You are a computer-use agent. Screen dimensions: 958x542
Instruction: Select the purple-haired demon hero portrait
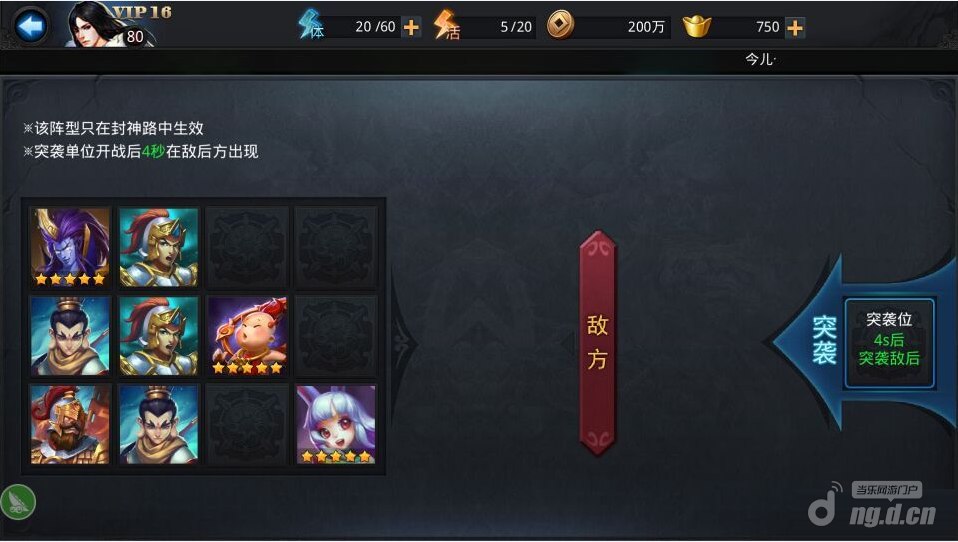pos(70,247)
